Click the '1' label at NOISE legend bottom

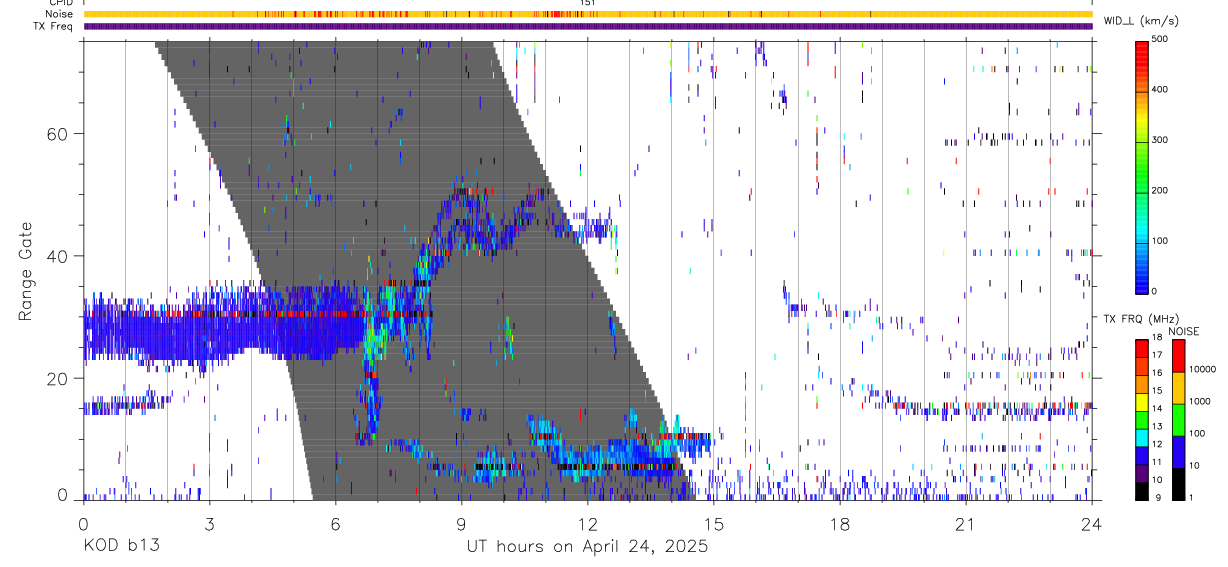(x=1193, y=498)
